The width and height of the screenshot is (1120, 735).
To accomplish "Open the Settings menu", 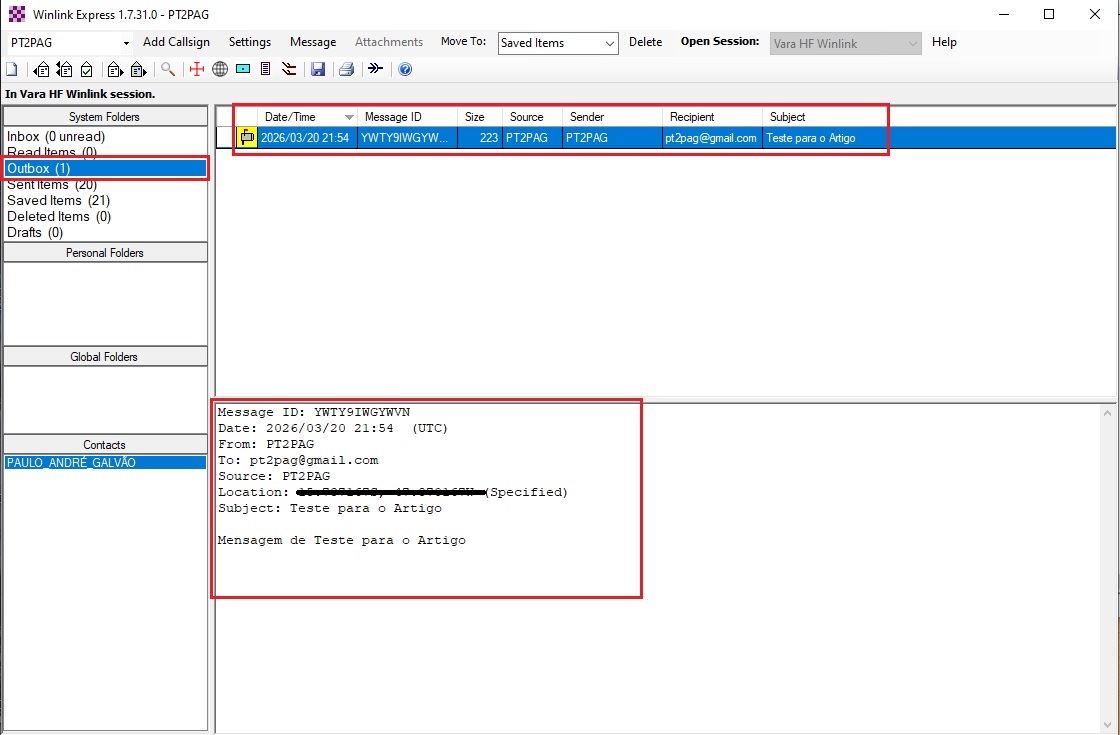I will [250, 42].
